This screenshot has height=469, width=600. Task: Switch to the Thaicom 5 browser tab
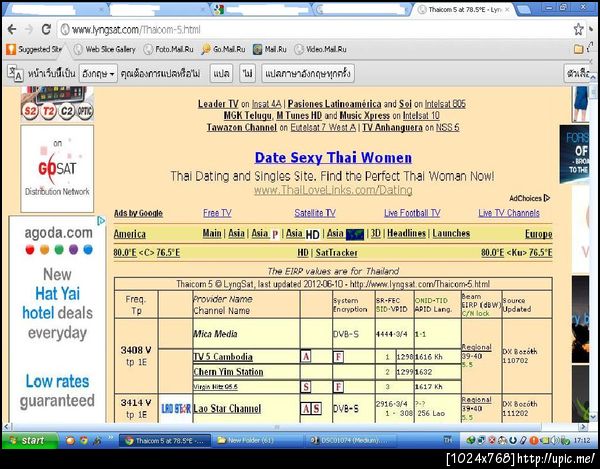465,10
